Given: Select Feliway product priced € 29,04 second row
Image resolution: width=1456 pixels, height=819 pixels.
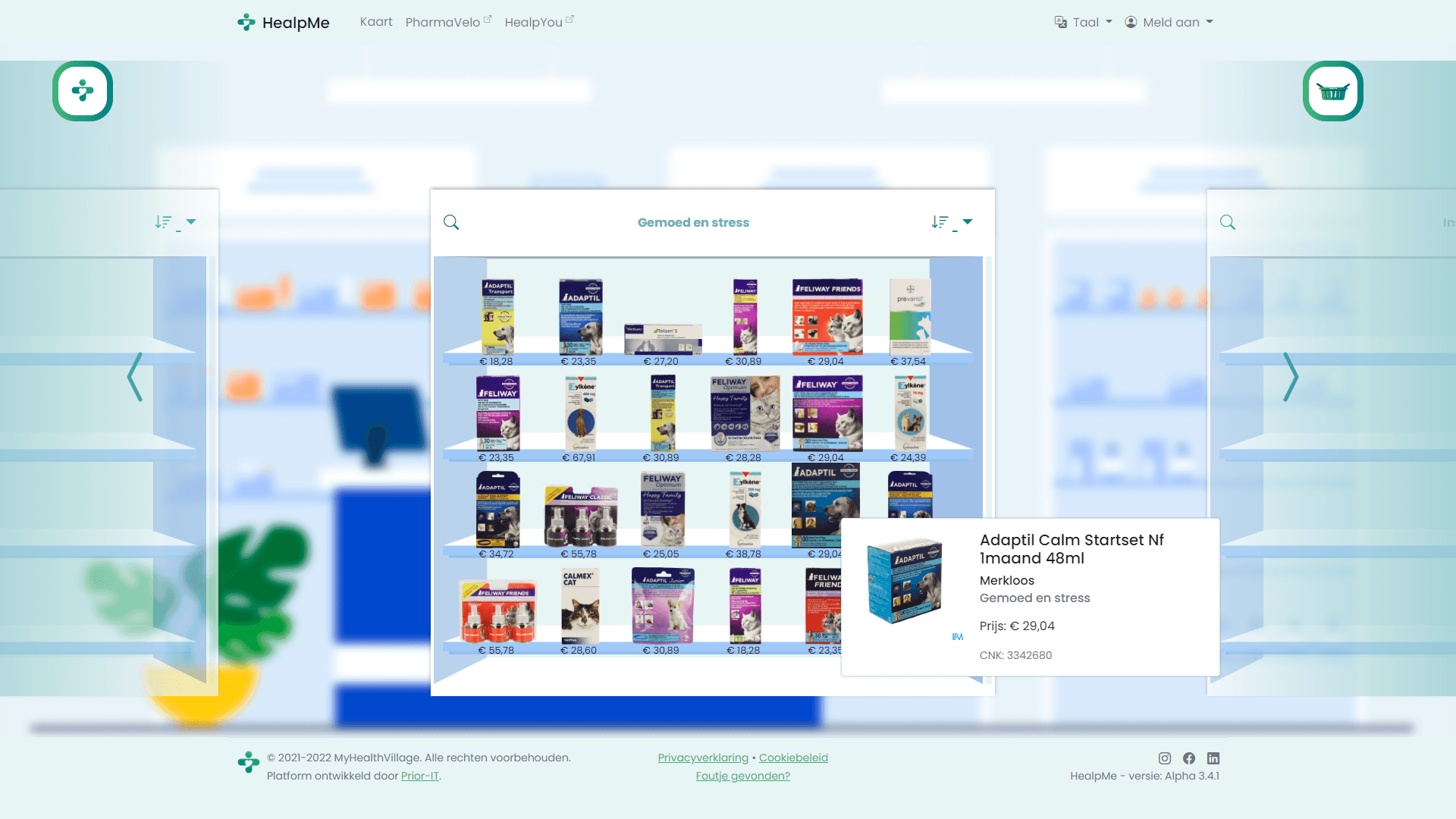Looking at the screenshot, I should point(827,413).
